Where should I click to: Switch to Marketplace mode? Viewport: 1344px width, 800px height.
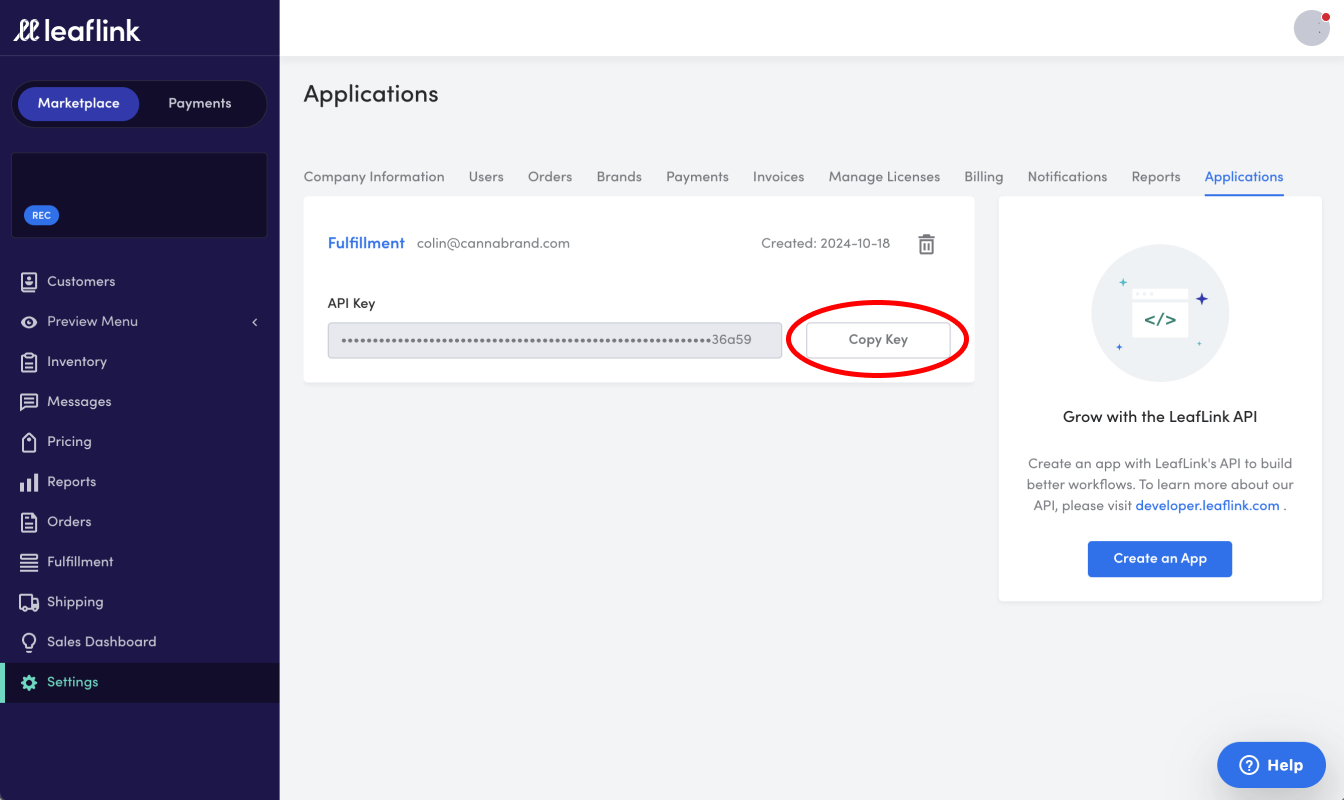click(79, 103)
